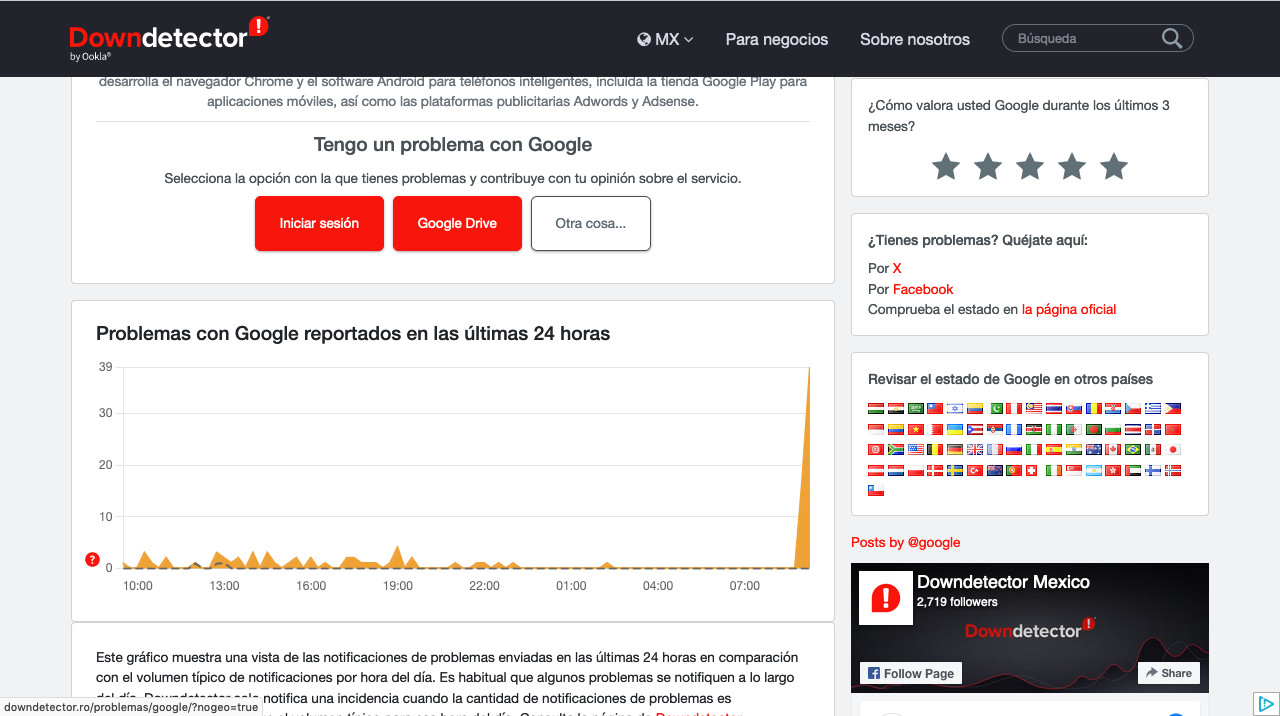Click the 22:00 label on the chart axis
The image size is (1280, 716).
(485, 586)
